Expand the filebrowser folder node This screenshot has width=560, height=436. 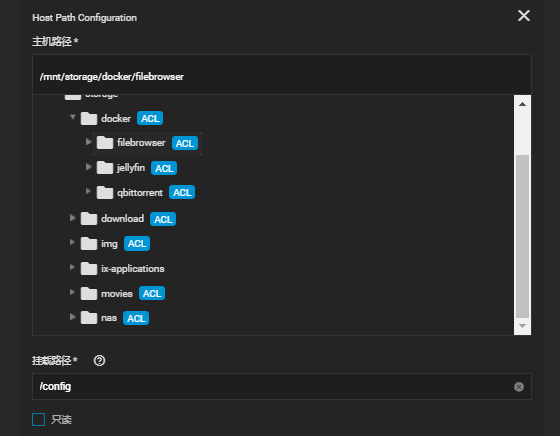pyautogui.click(x=88, y=142)
